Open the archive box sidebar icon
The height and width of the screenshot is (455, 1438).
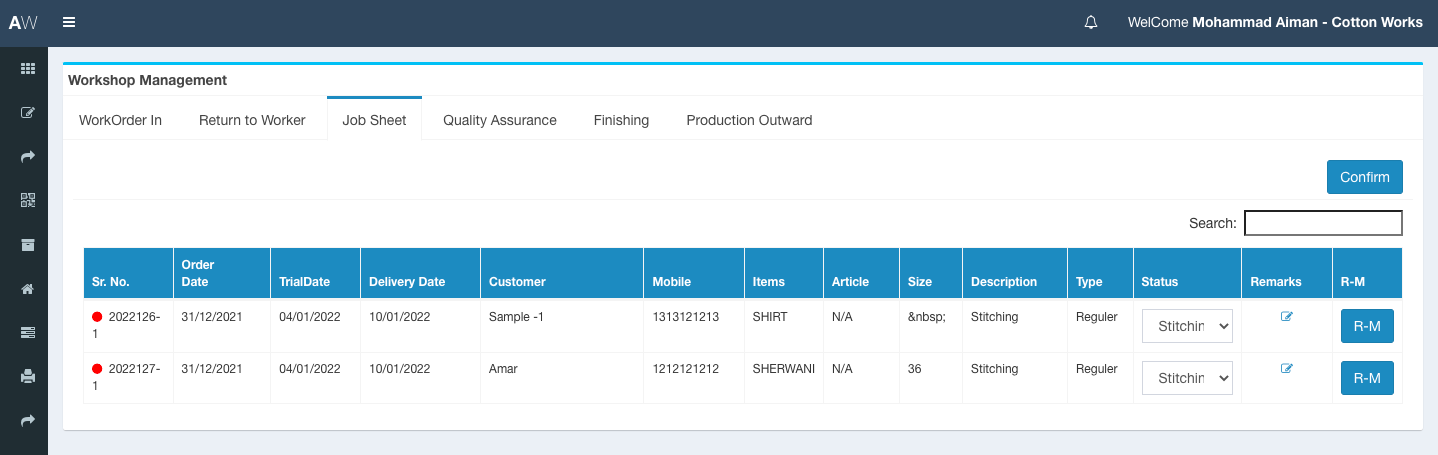28,245
